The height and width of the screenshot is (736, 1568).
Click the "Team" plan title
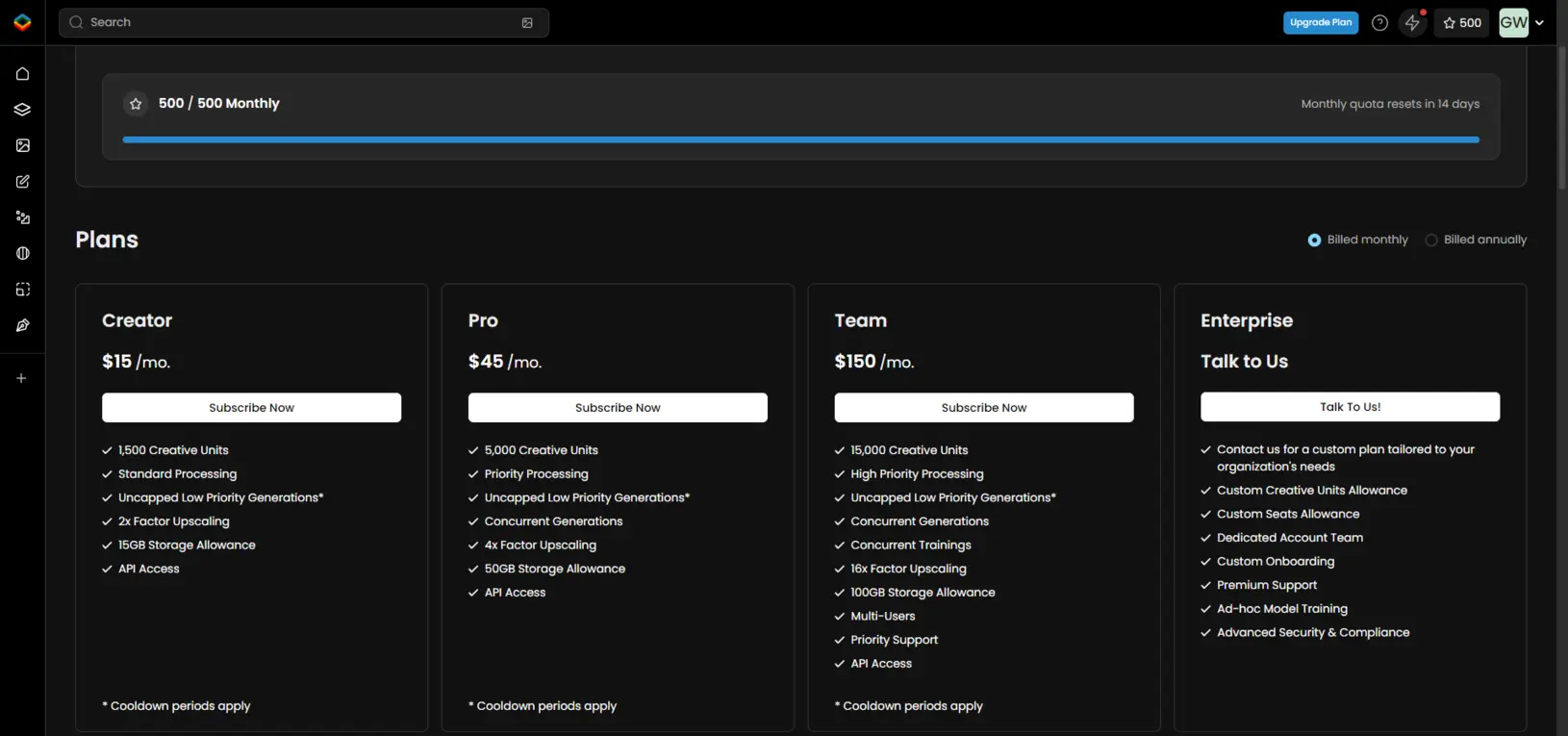[861, 320]
